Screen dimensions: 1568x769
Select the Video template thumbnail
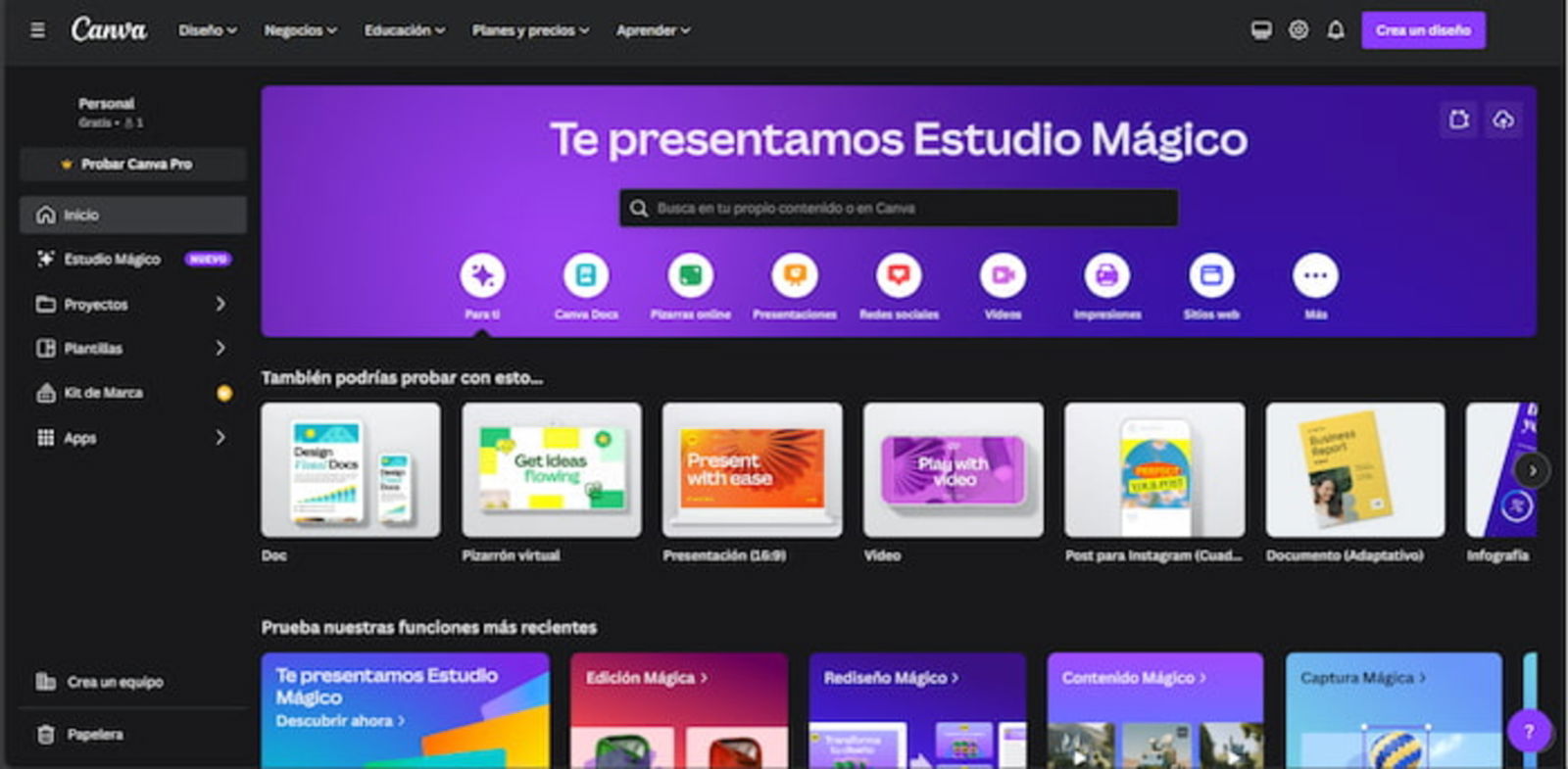point(954,470)
